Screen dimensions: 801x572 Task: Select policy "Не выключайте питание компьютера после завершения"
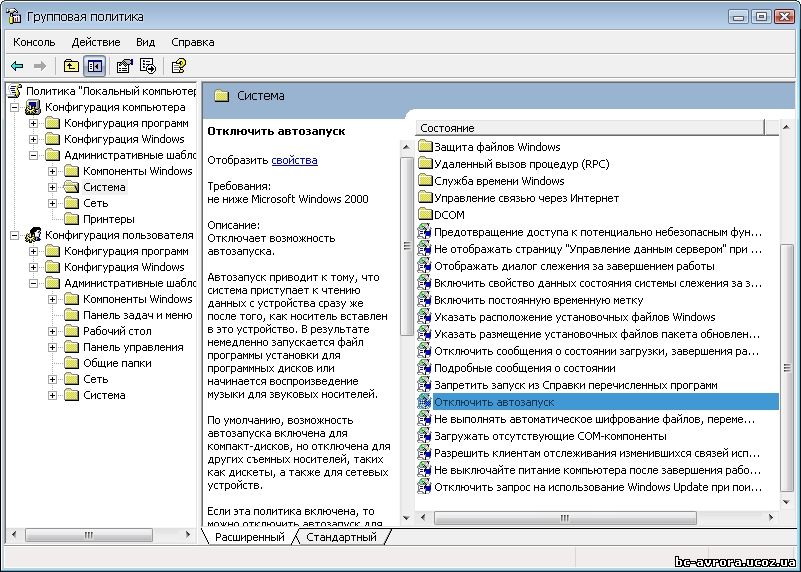pyautogui.click(x=597, y=470)
